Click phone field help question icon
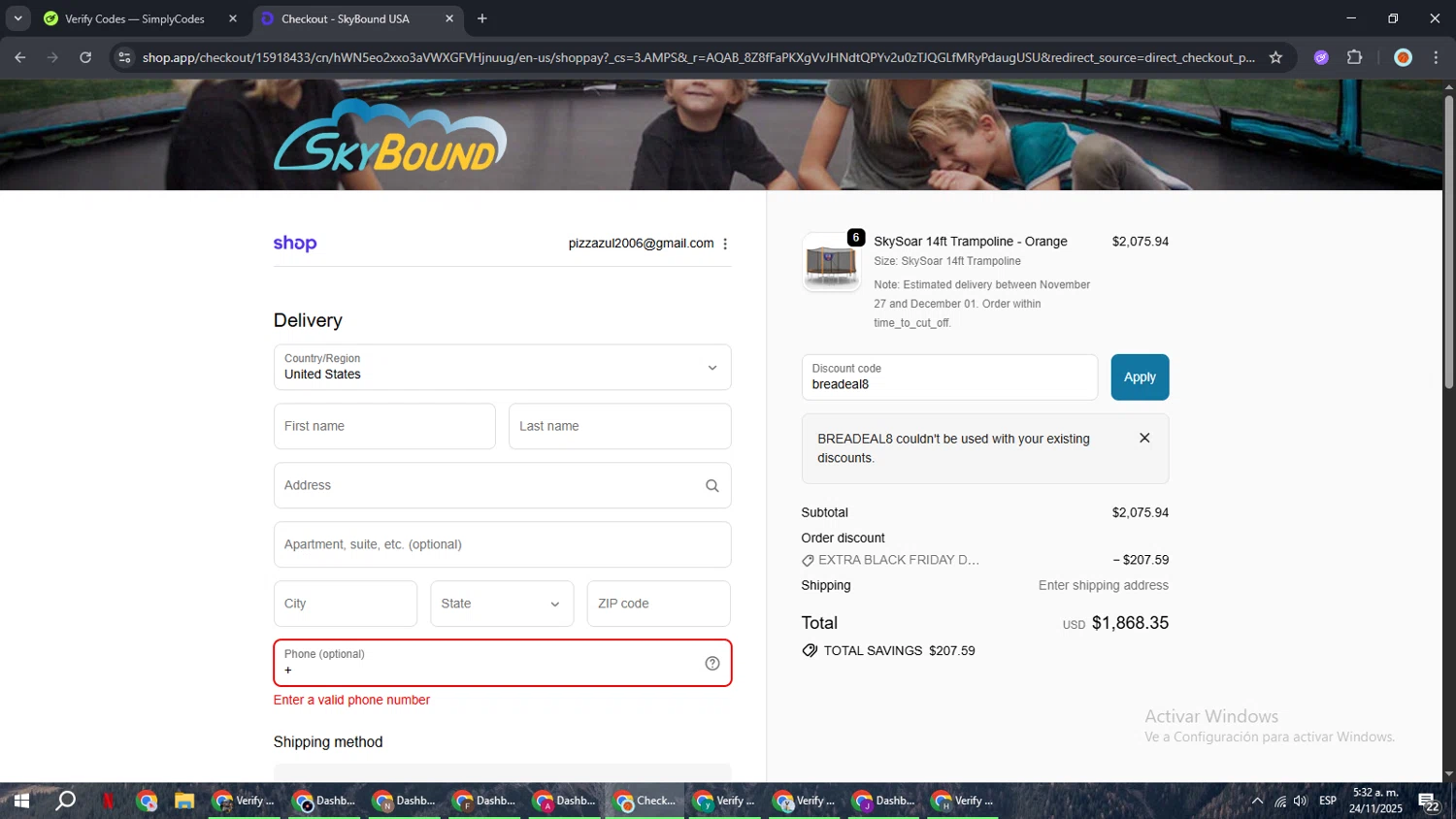Image resolution: width=1456 pixels, height=819 pixels. click(712, 664)
